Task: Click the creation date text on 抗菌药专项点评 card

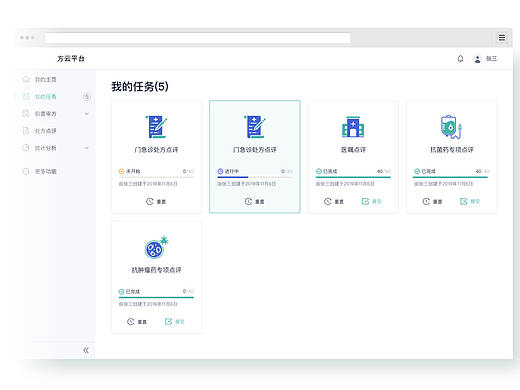Action: coord(443,184)
